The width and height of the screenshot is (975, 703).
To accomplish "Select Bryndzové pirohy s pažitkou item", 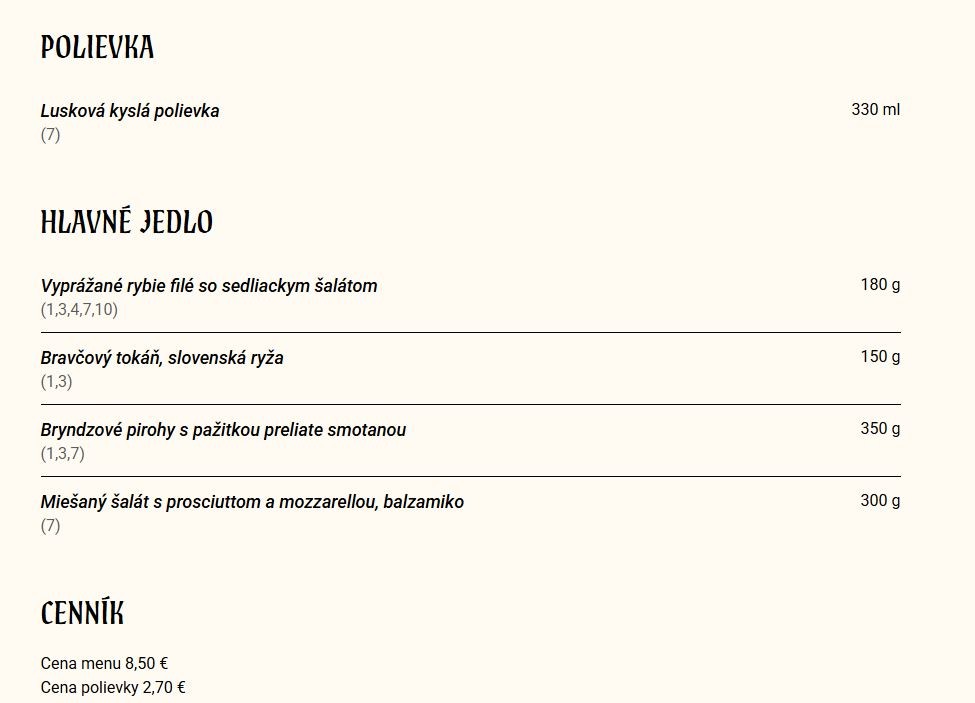I will [223, 430].
